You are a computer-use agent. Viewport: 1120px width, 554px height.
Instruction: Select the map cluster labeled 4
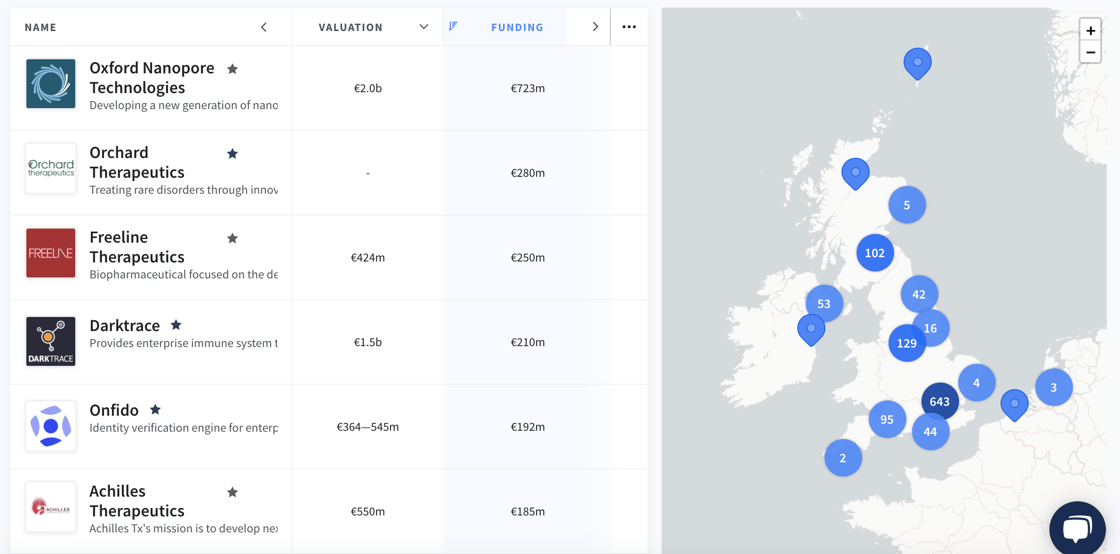[976, 383]
